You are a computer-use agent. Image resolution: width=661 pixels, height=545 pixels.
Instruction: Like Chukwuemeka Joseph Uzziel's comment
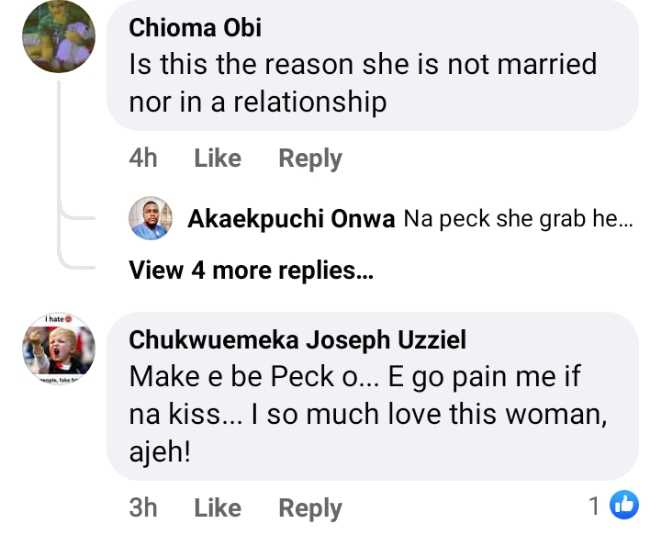(217, 508)
